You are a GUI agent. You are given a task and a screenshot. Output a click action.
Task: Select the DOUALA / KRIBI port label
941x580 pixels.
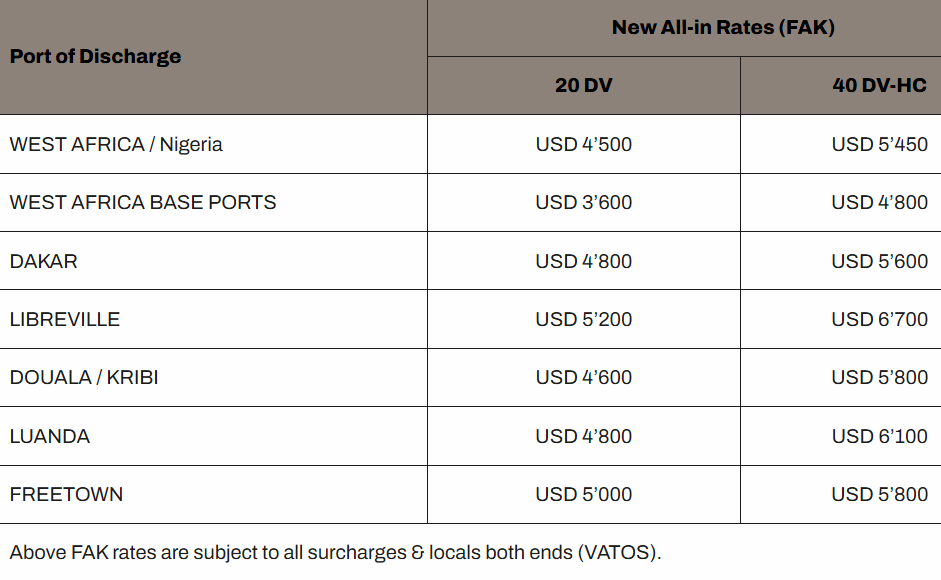click(84, 377)
